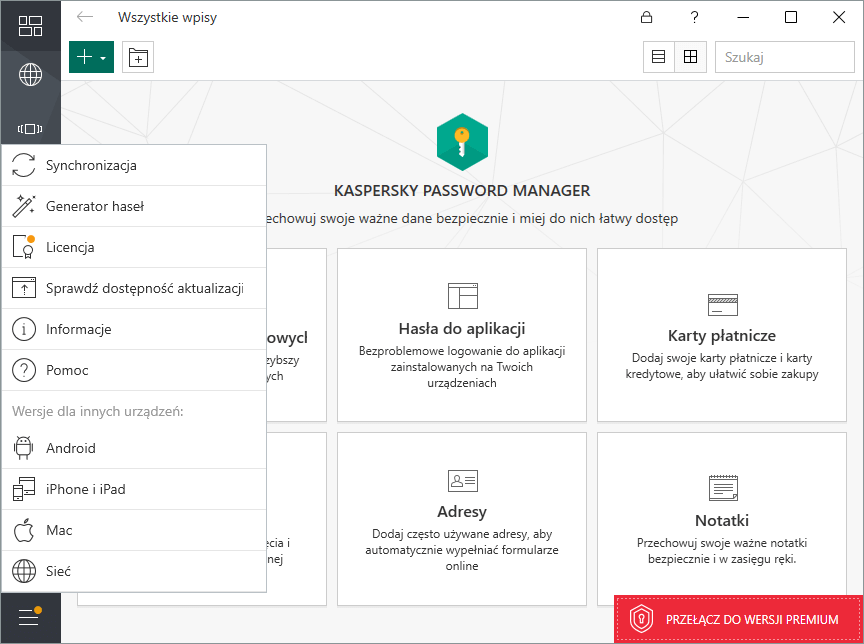This screenshot has height=644, width=864.
Task: Click Przełącz do wersji premium banner
Action: tap(739, 619)
